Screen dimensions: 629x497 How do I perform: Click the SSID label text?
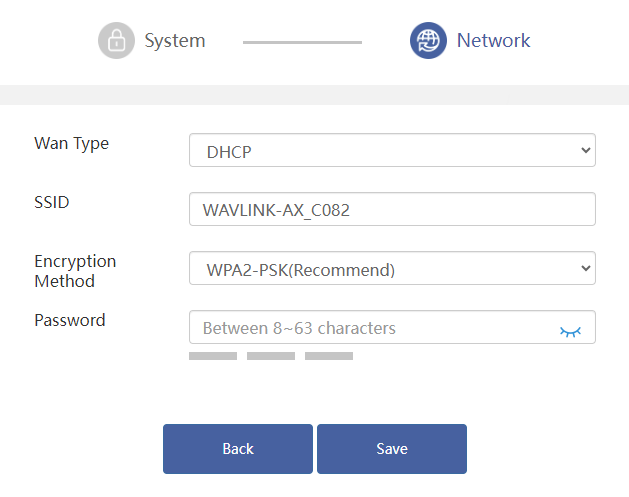(52, 202)
